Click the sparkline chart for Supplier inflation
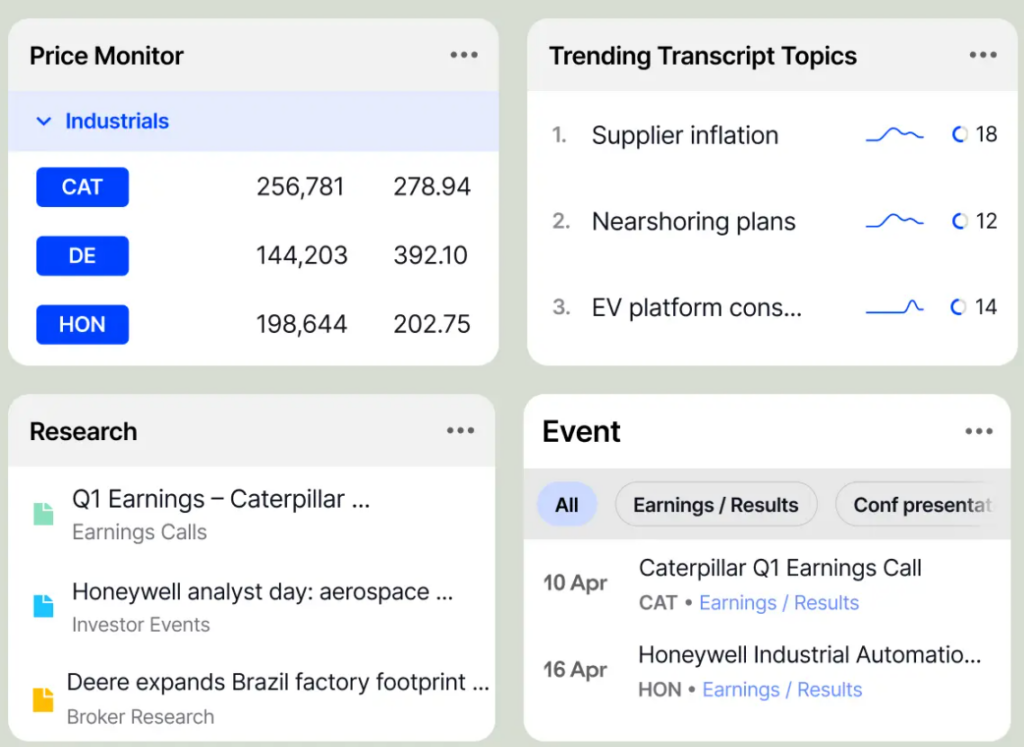Viewport: 1024px width, 747px height. point(895,135)
